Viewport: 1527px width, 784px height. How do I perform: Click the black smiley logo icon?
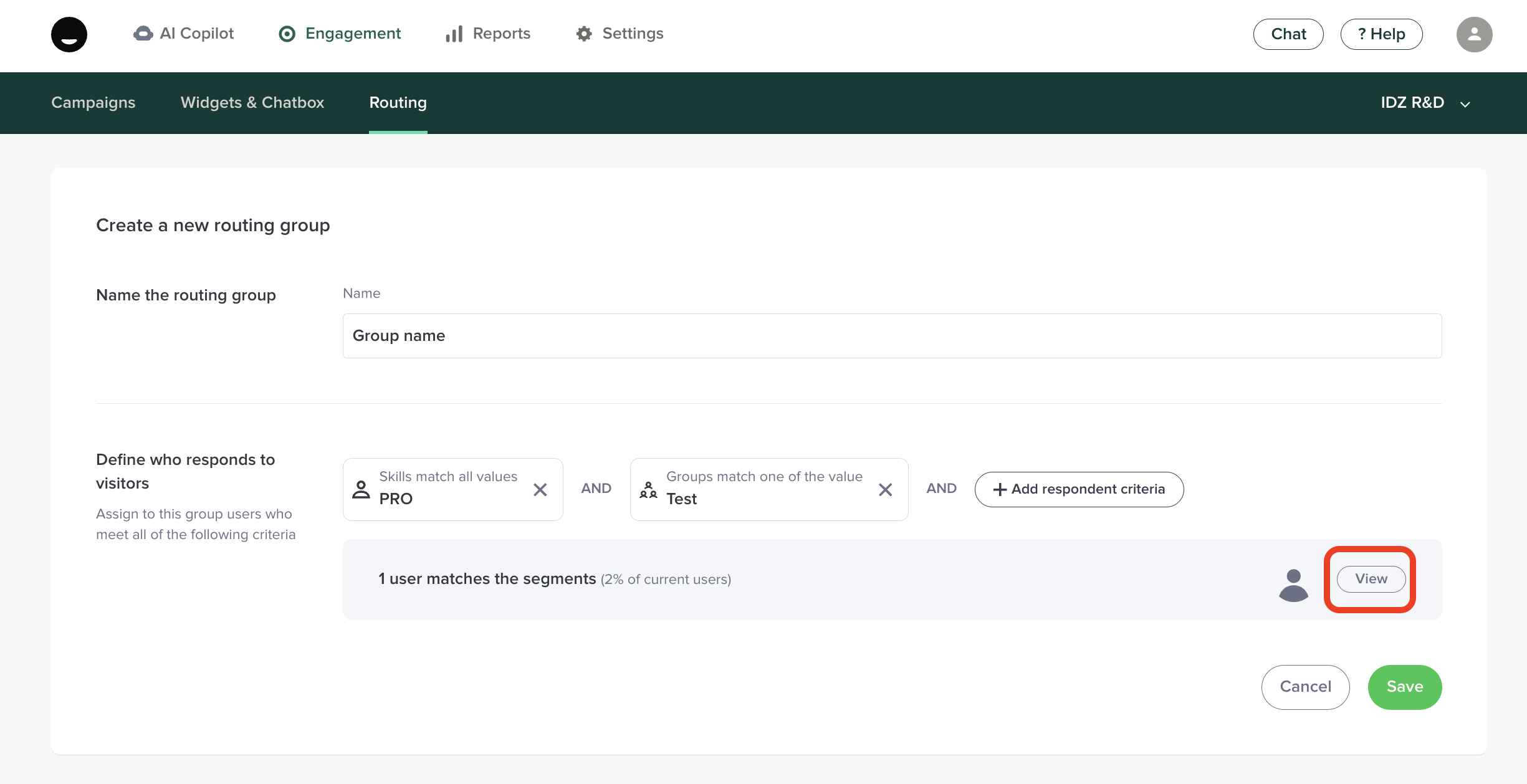(69, 34)
